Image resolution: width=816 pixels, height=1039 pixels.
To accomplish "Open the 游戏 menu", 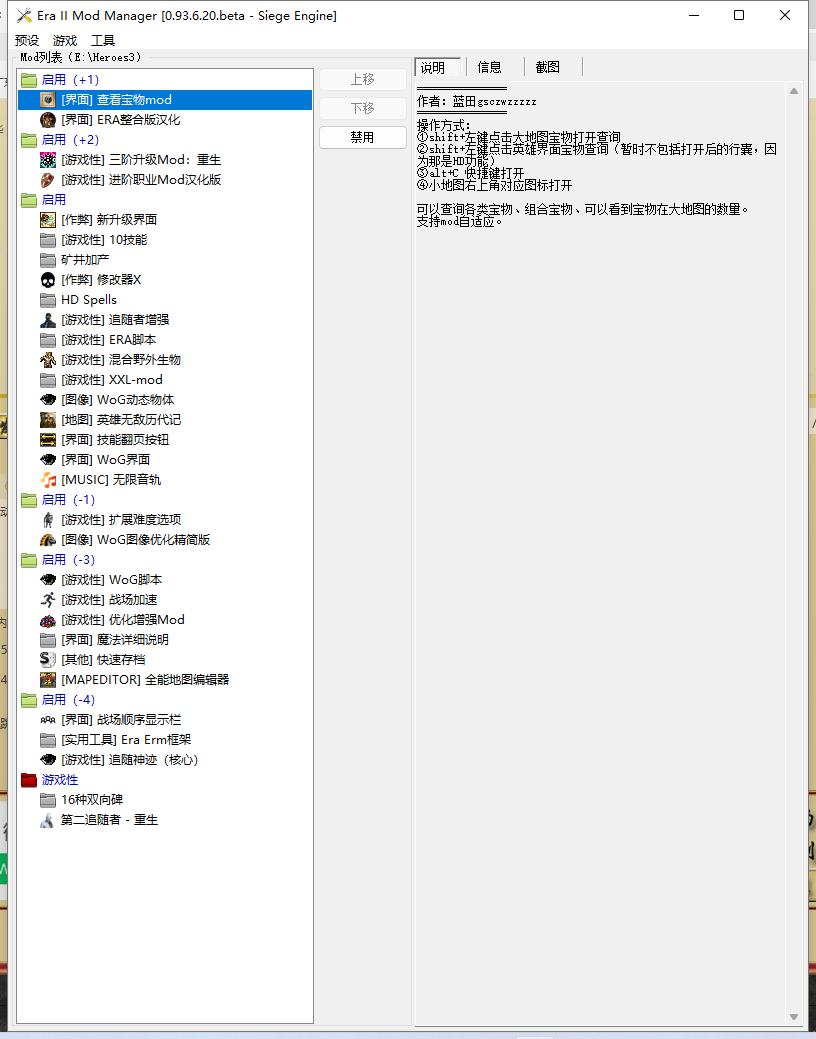I will point(65,40).
